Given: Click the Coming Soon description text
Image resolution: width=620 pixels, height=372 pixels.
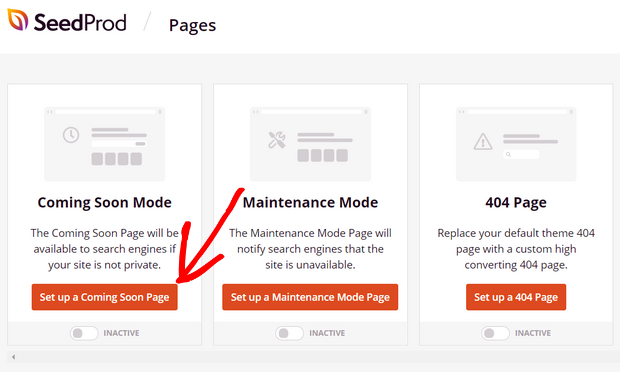Looking at the screenshot, I should click(104, 249).
